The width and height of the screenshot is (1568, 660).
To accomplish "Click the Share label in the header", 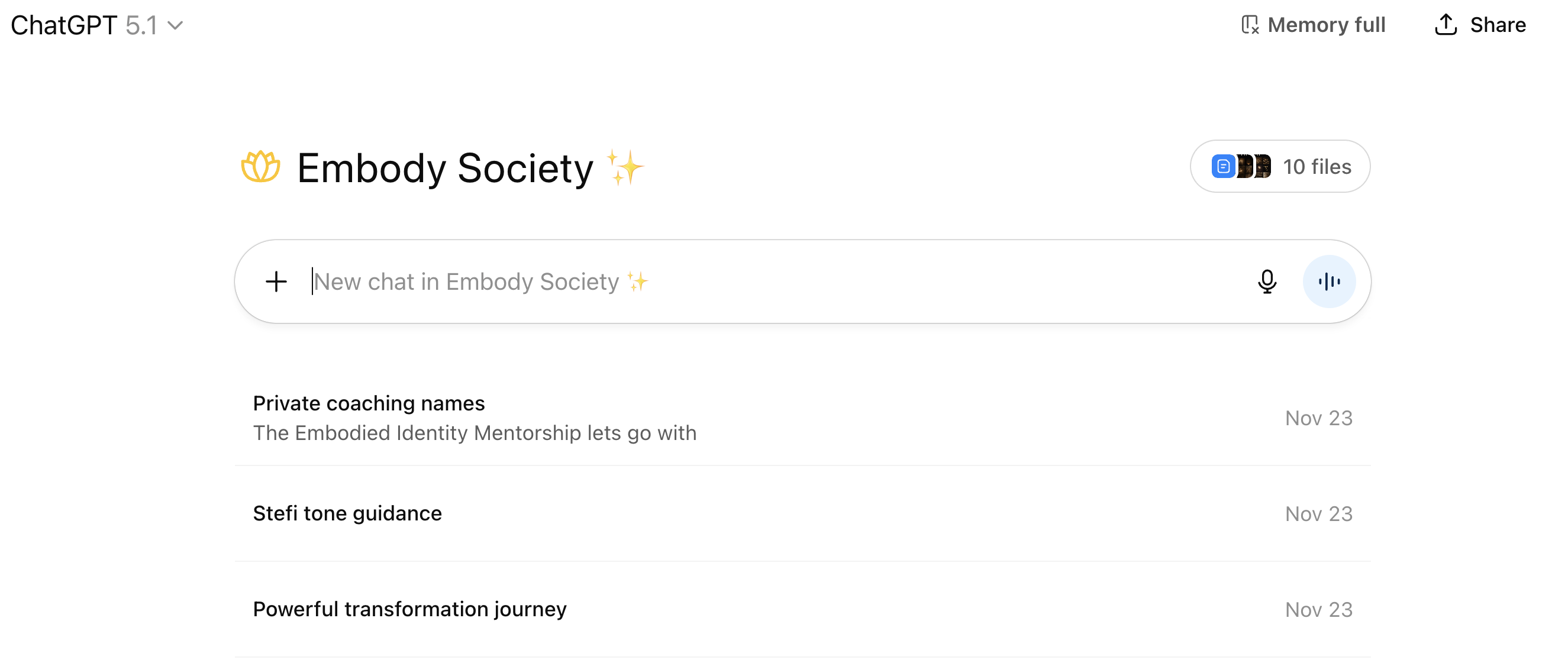I will pos(1498,25).
